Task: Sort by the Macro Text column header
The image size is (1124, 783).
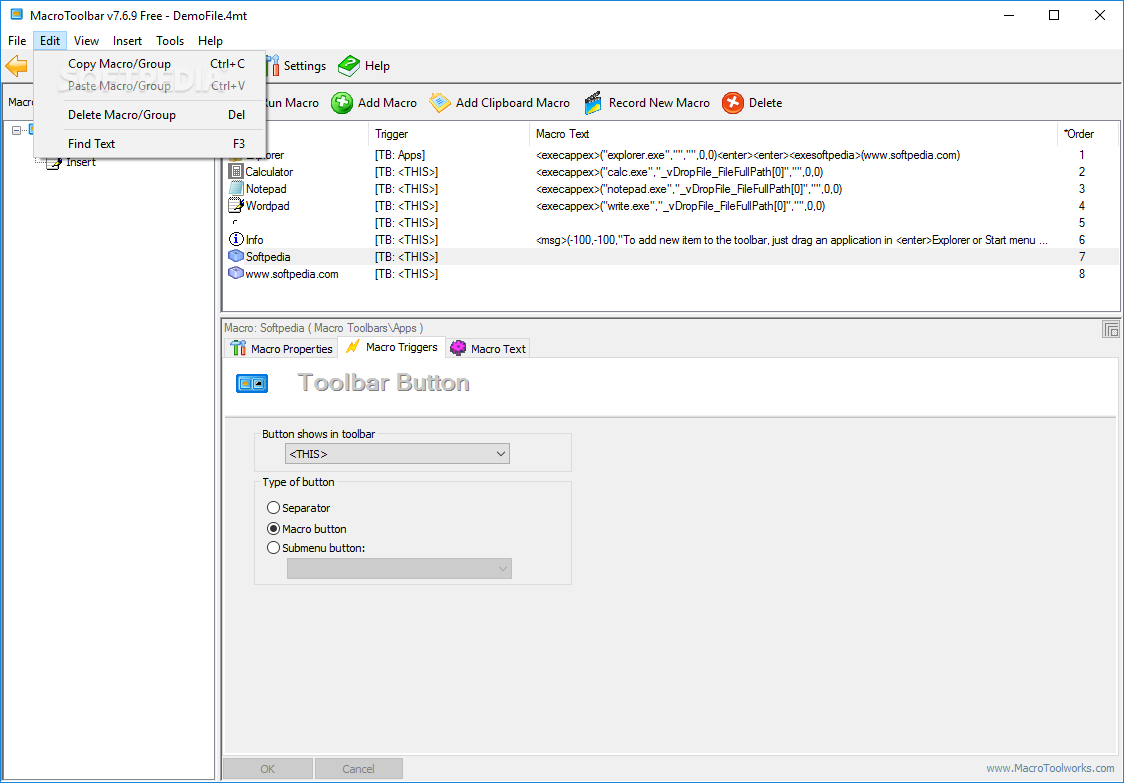Action: (x=794, y=134)
